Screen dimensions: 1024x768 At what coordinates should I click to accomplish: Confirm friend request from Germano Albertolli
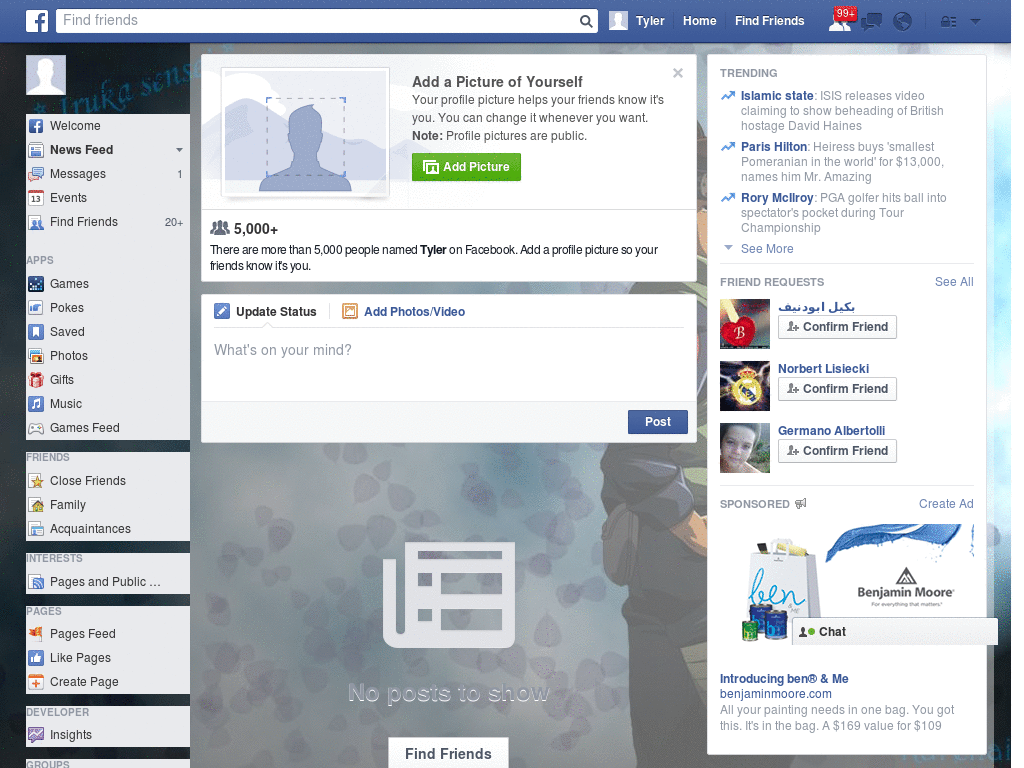point(837,451)
